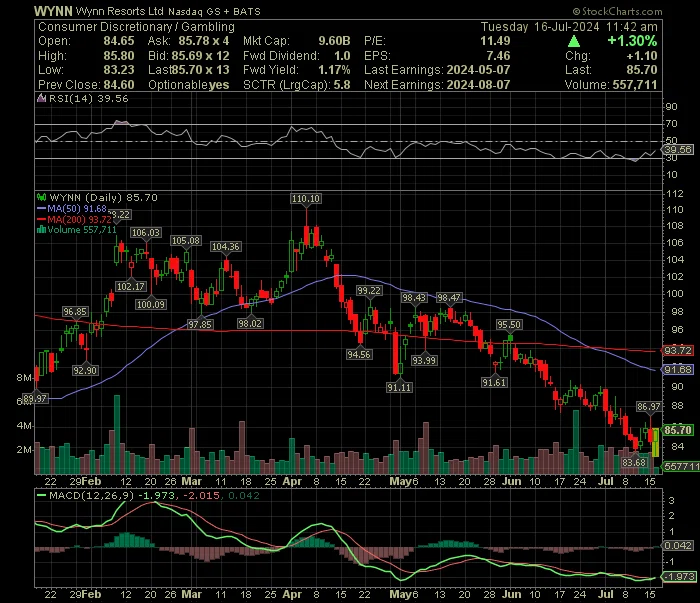Click the green MACD line legend marker

click(42, 495)
